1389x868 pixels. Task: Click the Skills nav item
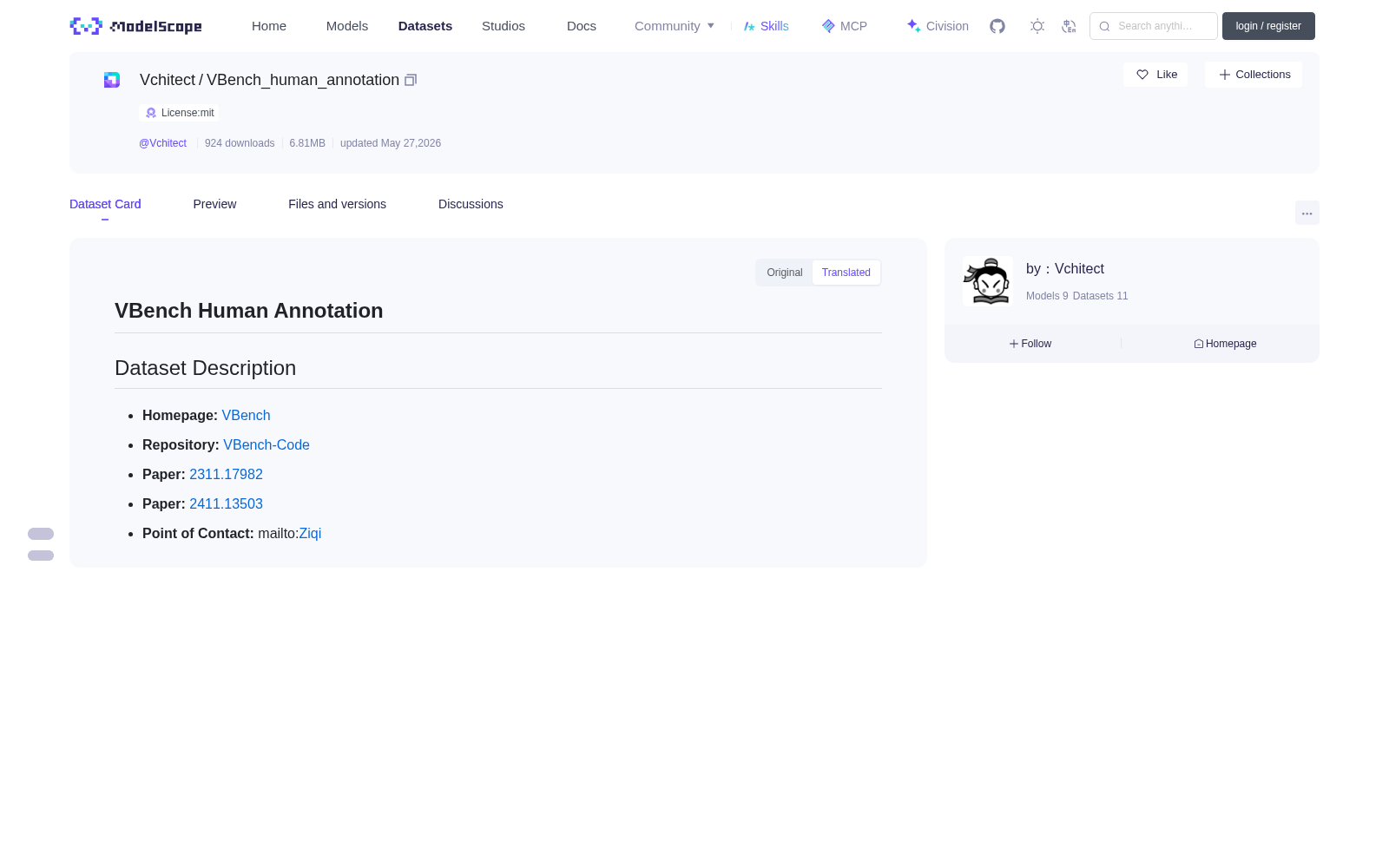point(767,26)
